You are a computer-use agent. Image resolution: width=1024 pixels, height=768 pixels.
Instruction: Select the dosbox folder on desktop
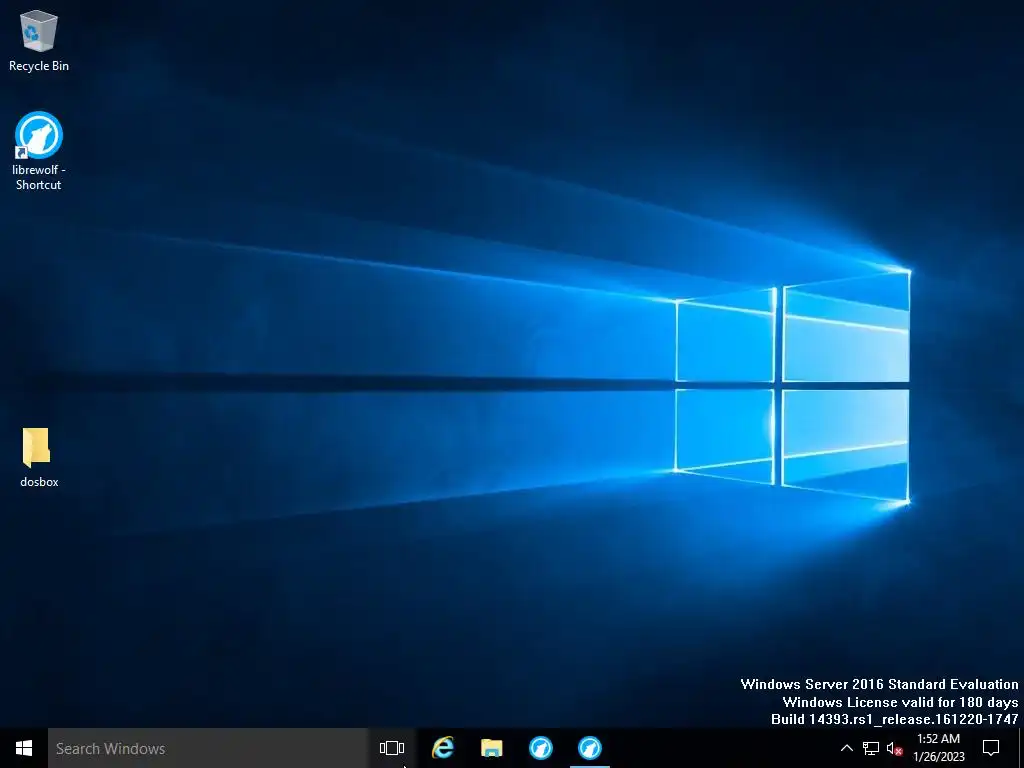click(x=39, y=457)
